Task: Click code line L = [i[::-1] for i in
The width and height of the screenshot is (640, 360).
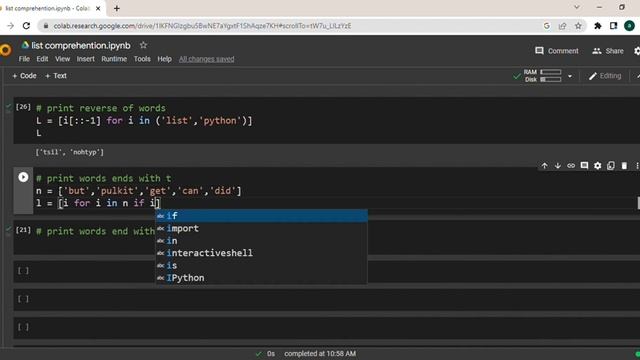Action: click(144, 121)
